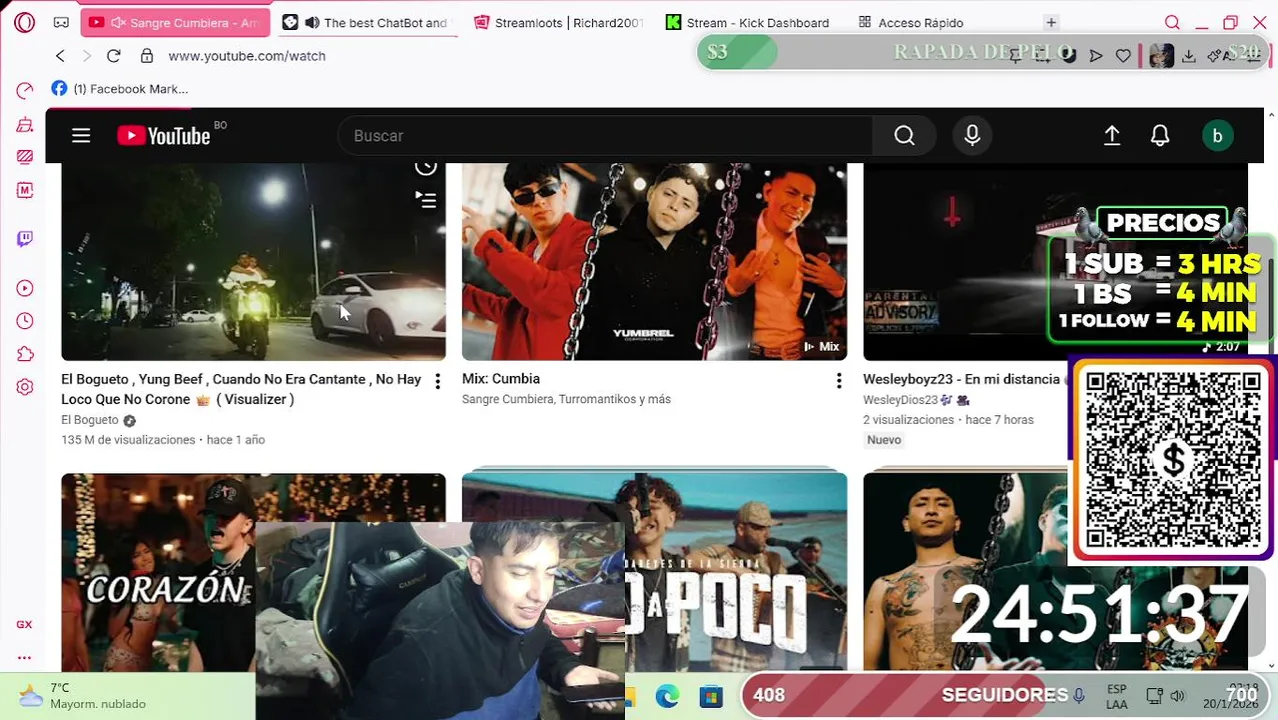
Task: Go forward to the next page
Action: pyautogui.click(x=87, y=56)
